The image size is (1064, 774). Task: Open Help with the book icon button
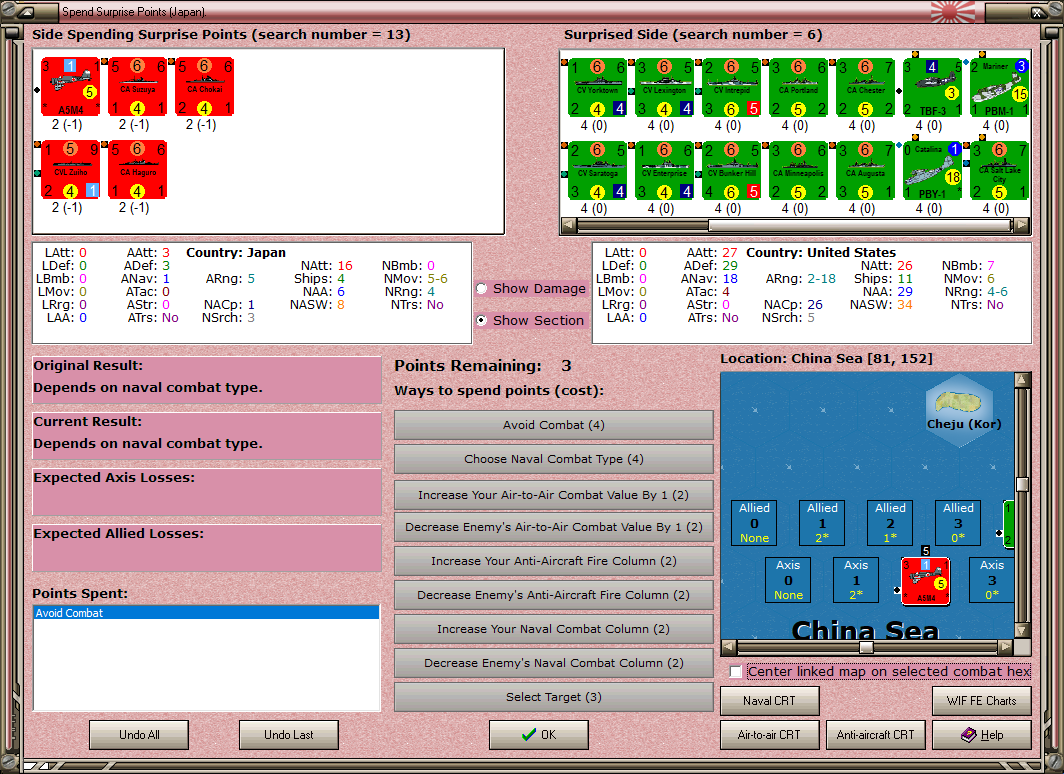pyautogui.click(x=982, y=735)
